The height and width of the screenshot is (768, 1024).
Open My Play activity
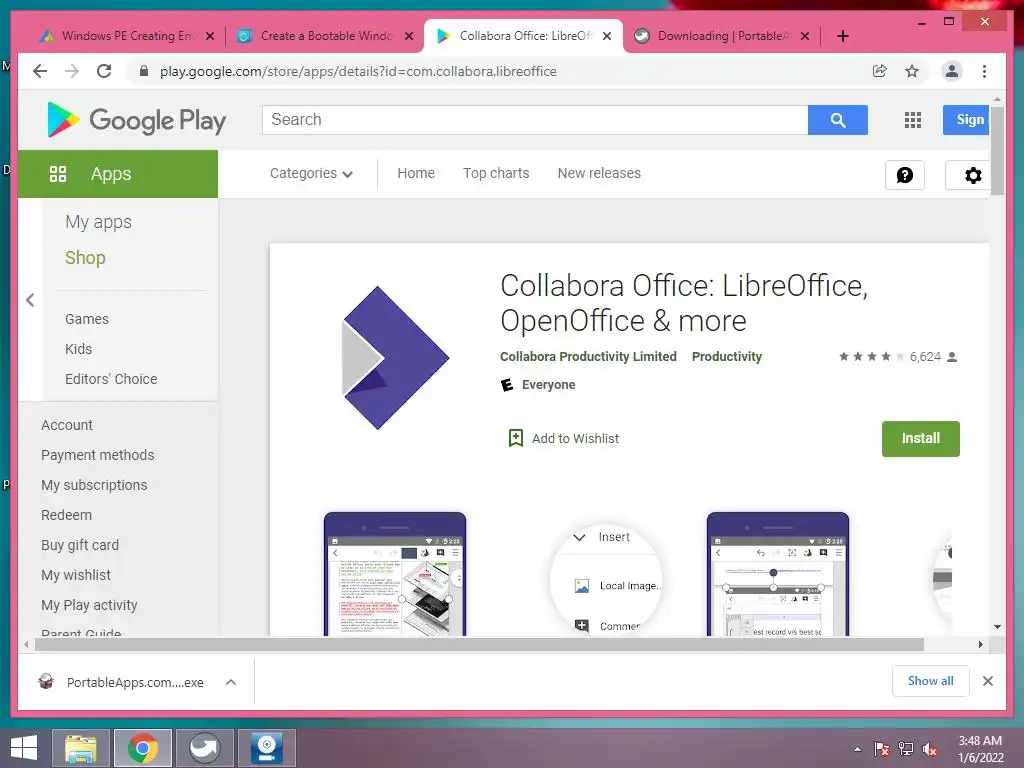(89, 605)
